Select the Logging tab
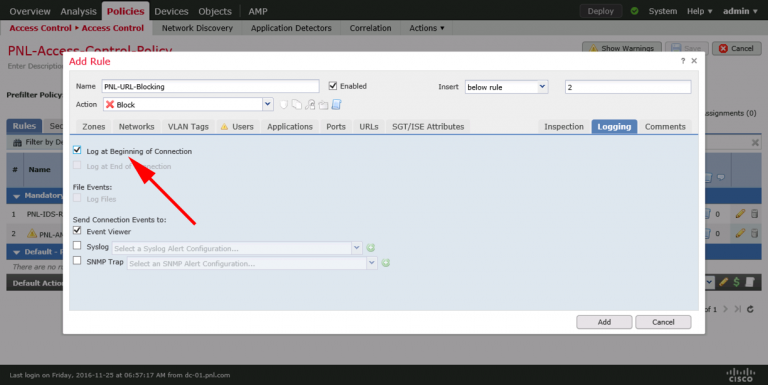Screen dimensions: 768x385 point(614,126)
